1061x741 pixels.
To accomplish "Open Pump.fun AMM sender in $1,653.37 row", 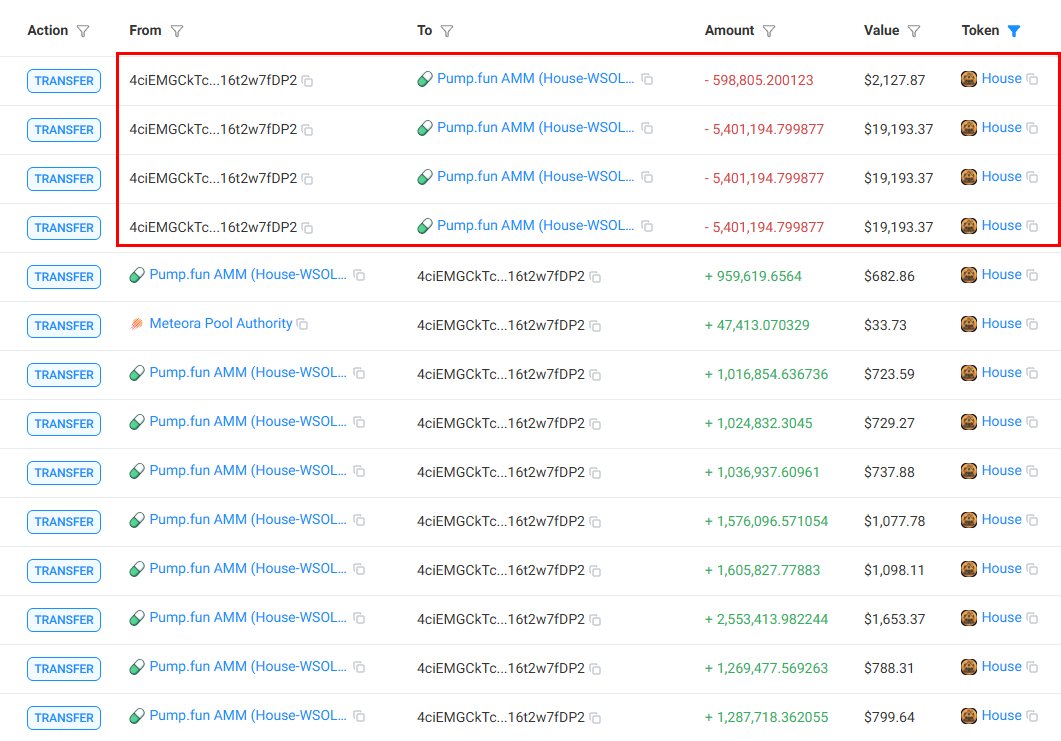I will click(x=247, y=618).
